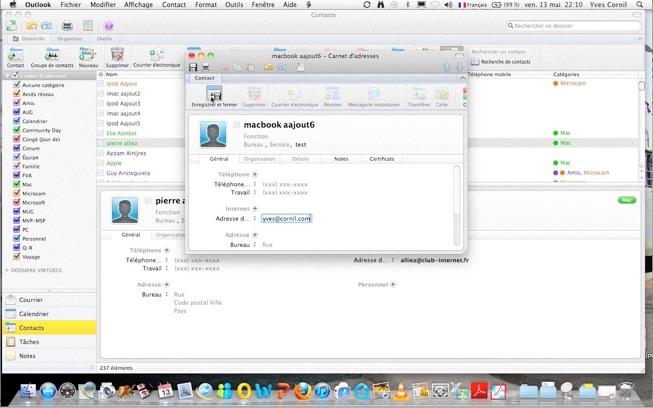Viewport: 653px width, 408px height.
Task: Click the undo icon in main Outlook toolbar
Action: tap(32, 26)
